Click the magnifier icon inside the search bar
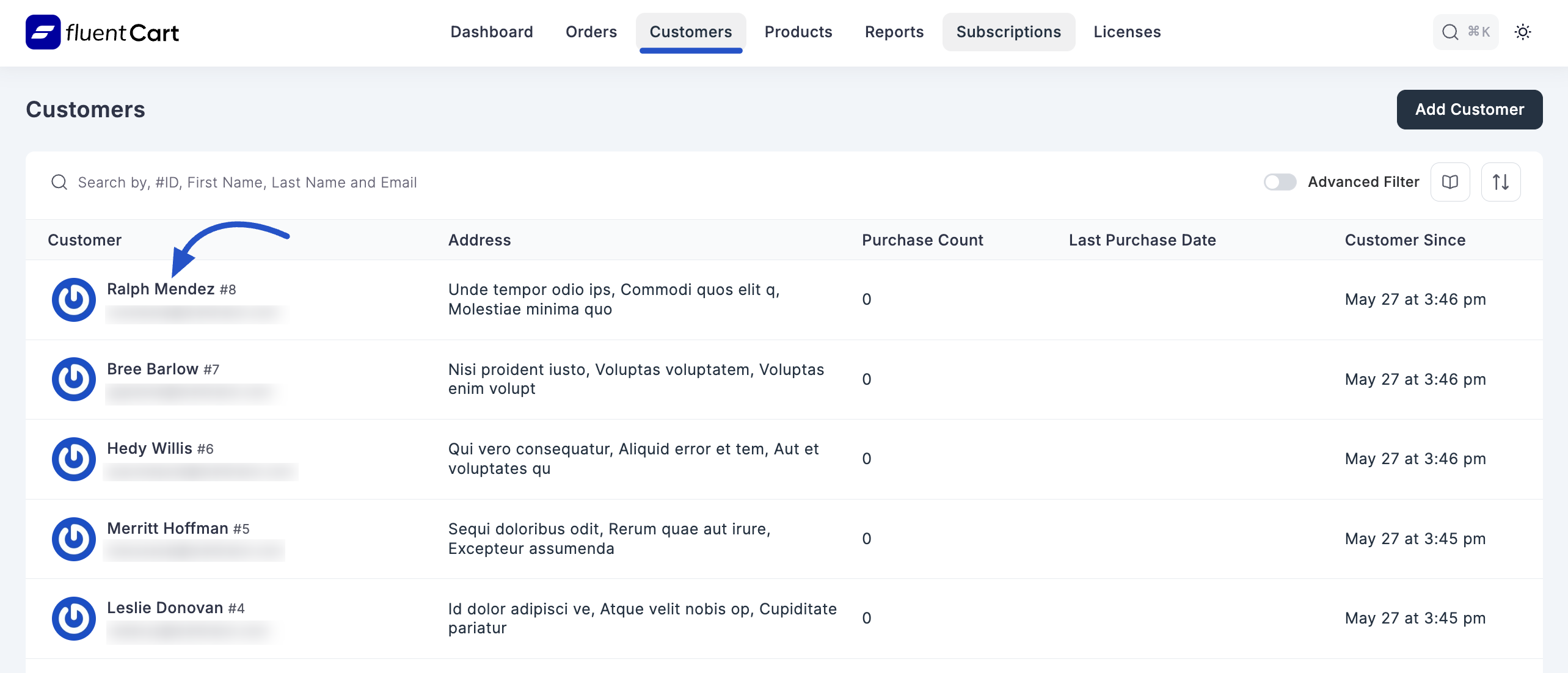Viewport: 1568px width, 673px height. coord(59,181)
